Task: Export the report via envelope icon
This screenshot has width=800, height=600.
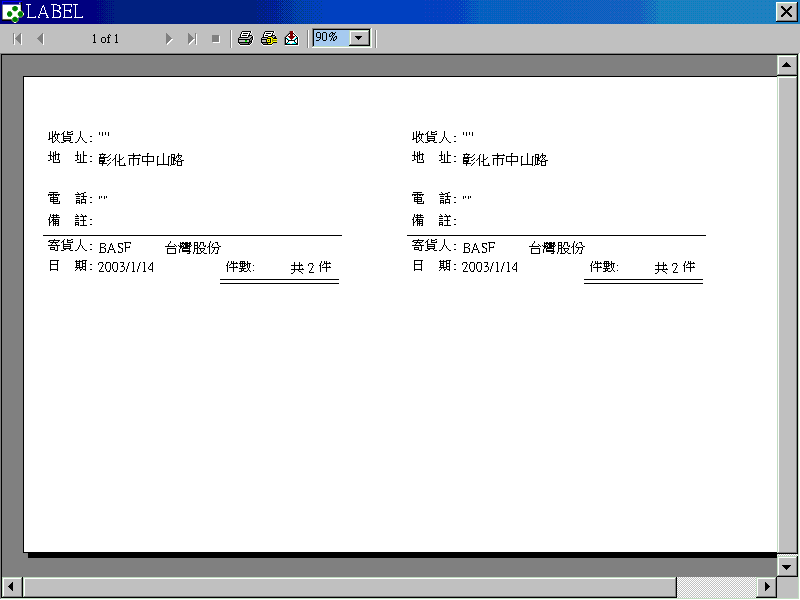Action: point(291,38)
